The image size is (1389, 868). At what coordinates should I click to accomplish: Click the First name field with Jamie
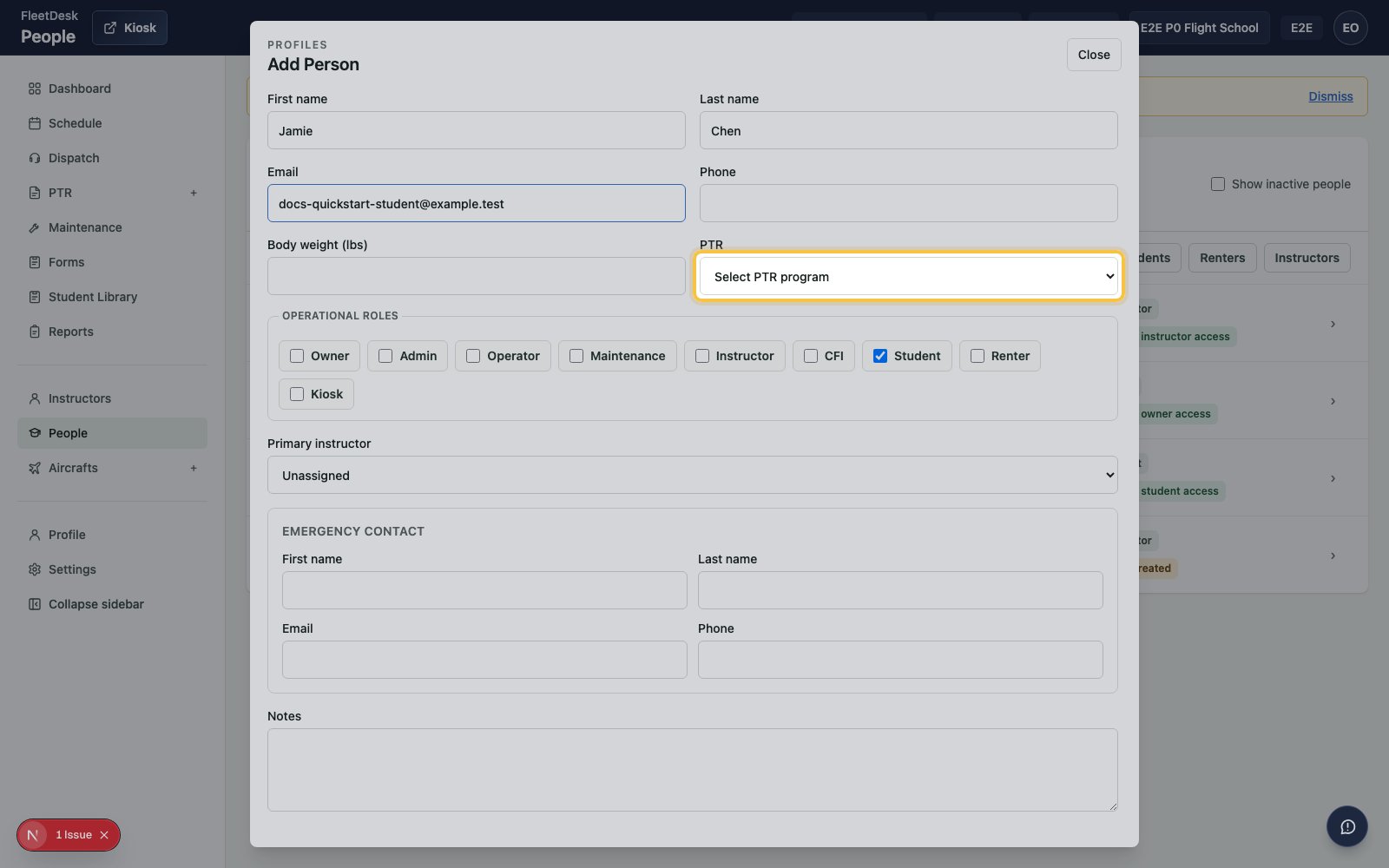point(477,130)
